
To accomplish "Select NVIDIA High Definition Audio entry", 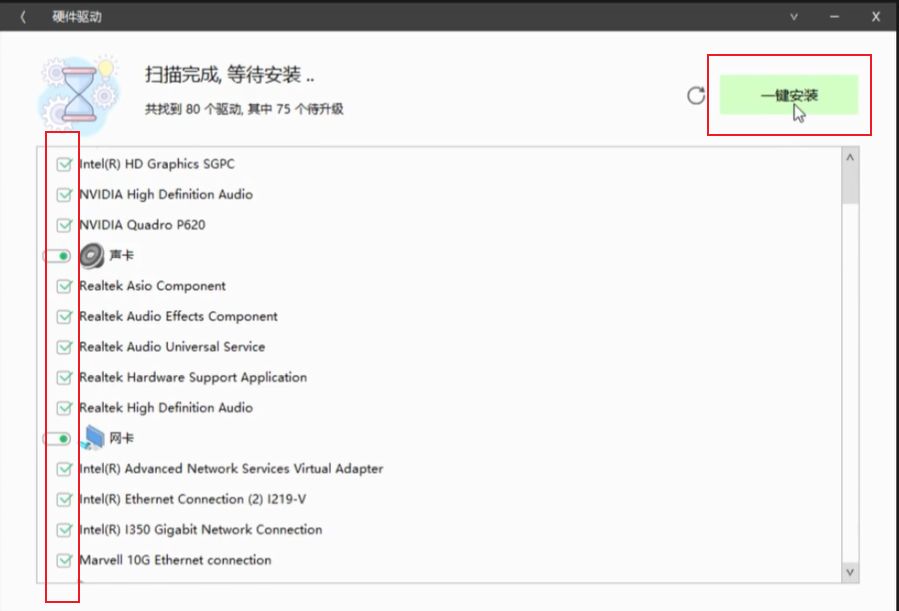I will point(165,195).
